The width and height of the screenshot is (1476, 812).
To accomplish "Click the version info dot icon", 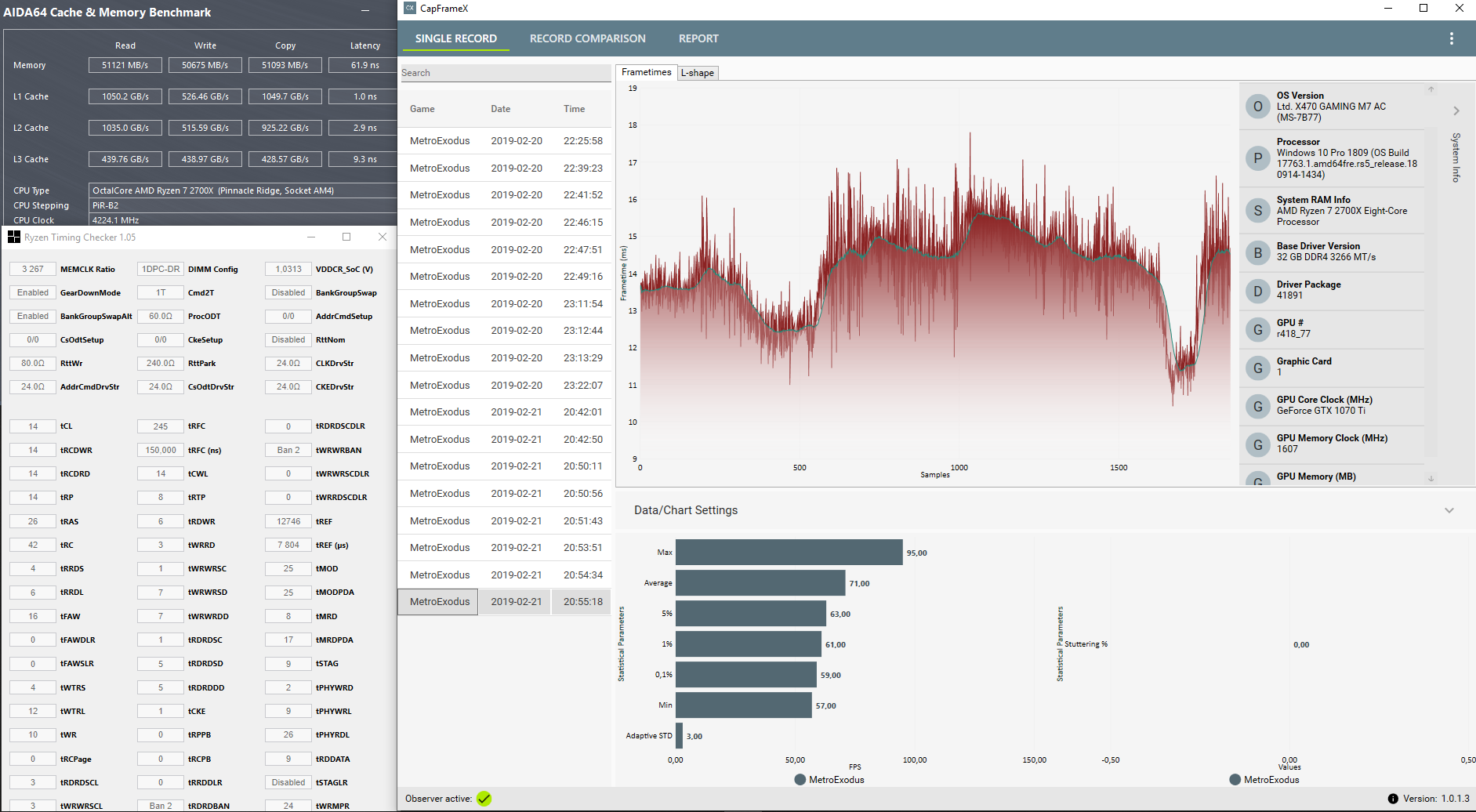I will click(1393, 799).
